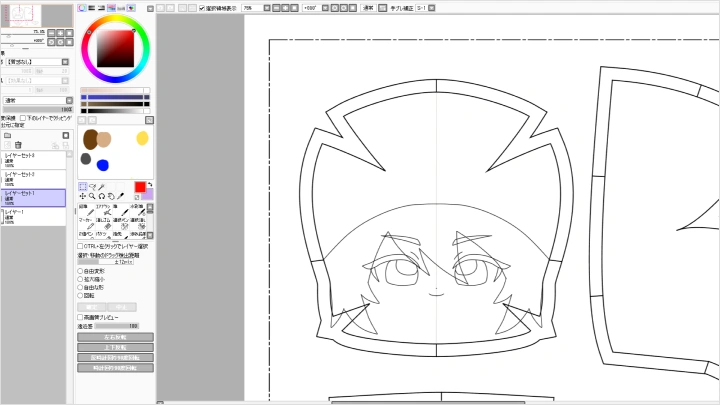The height and width of the screenshot is (405, 720).
Task: Show the HSV slider panel
Action: coord(101,8)
